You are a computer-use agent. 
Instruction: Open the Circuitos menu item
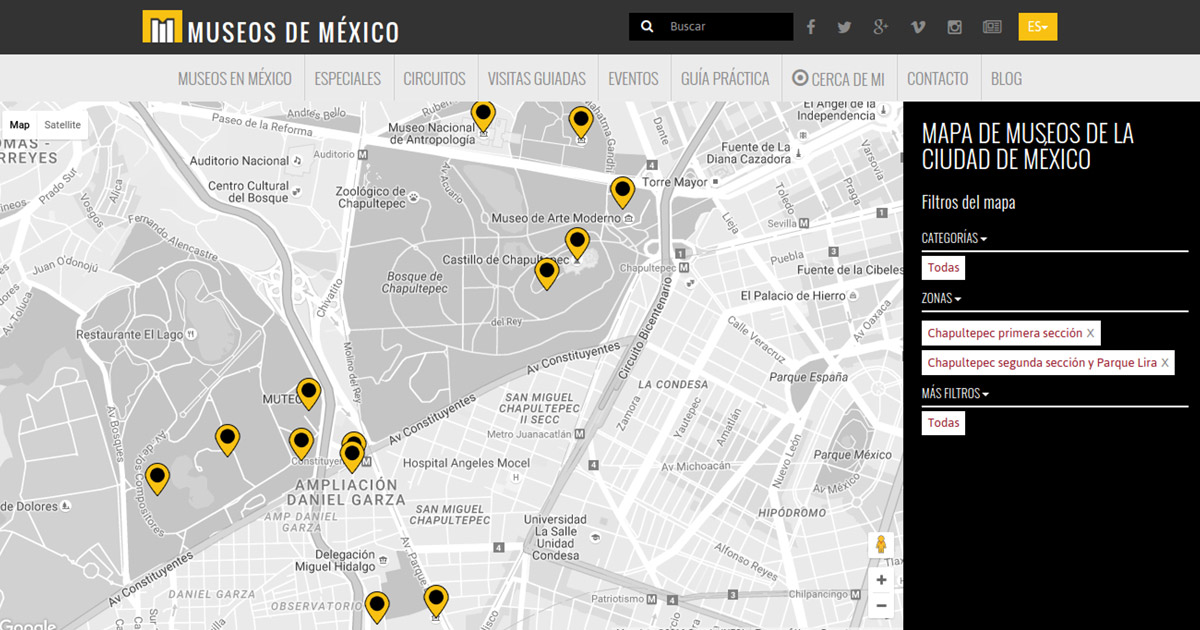[435, 79]
